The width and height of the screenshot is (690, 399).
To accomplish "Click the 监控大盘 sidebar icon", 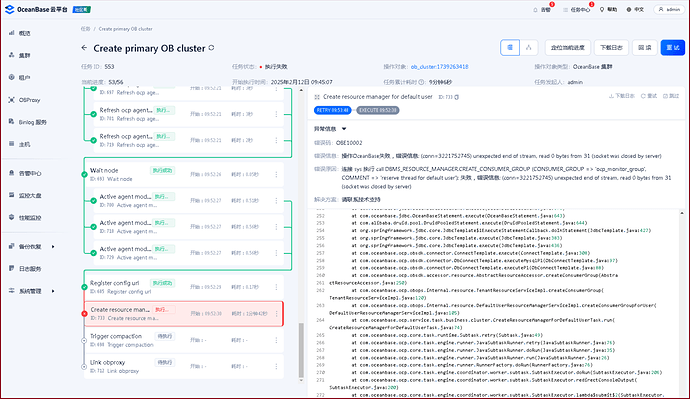I will [11, 195].
